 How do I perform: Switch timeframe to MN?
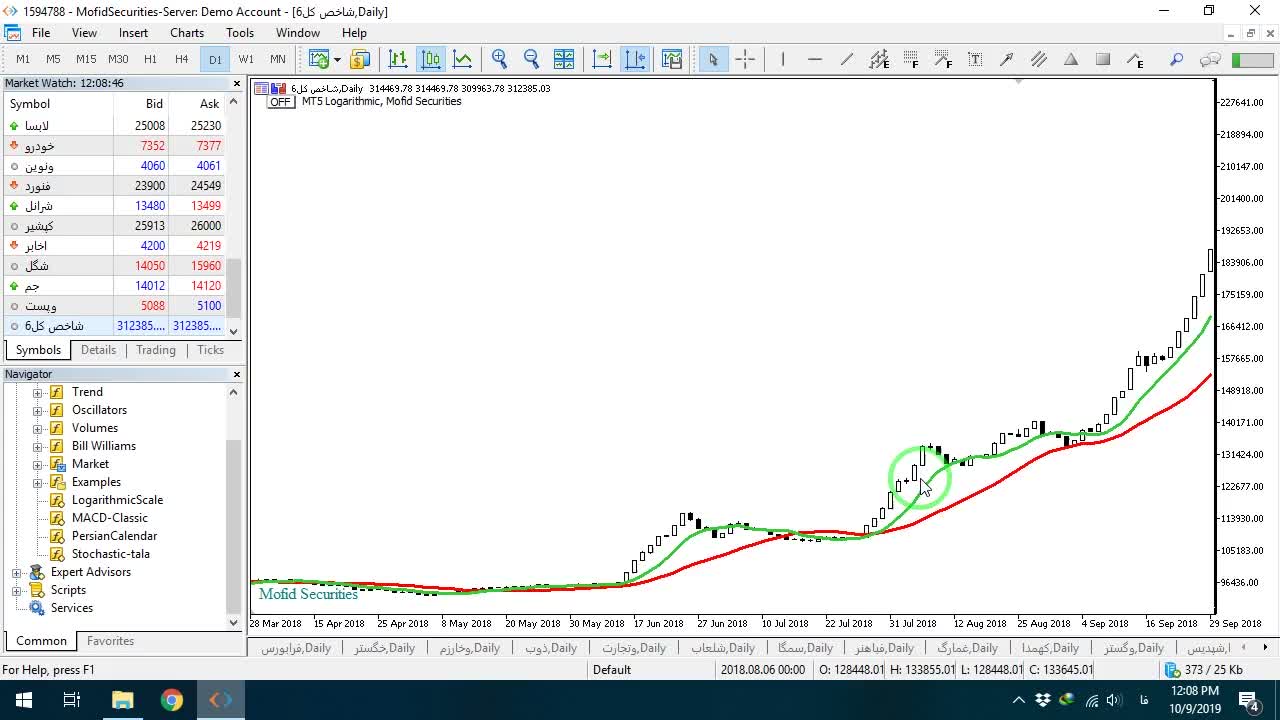pos(277,59)
